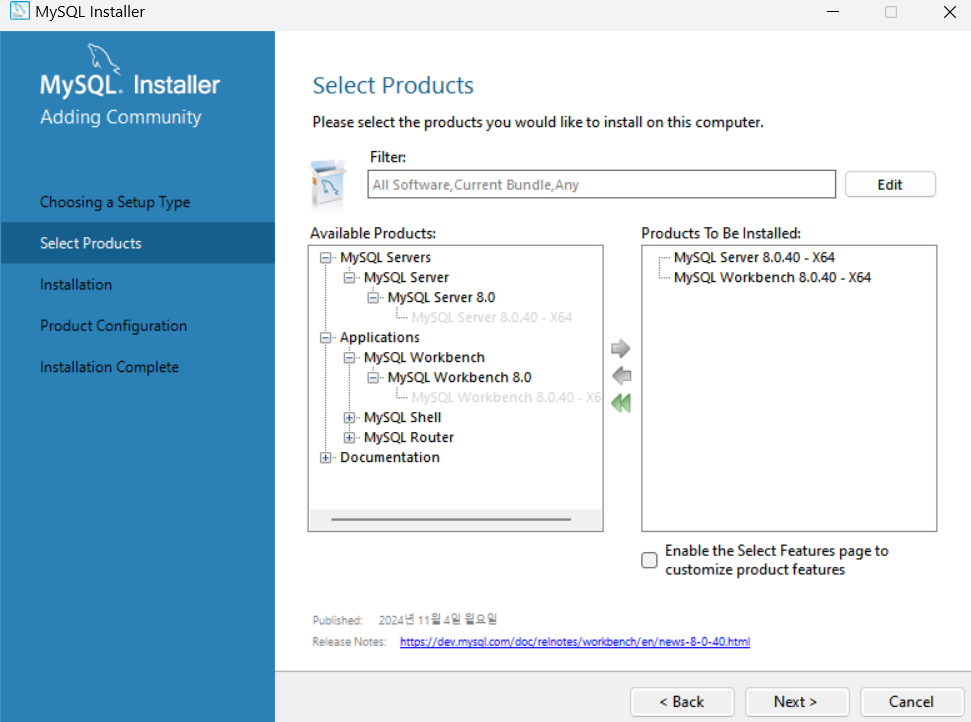This screenshot has height=722, width=971.
Task: Select the MySQL Servers tree label
Action: point(385,258)
